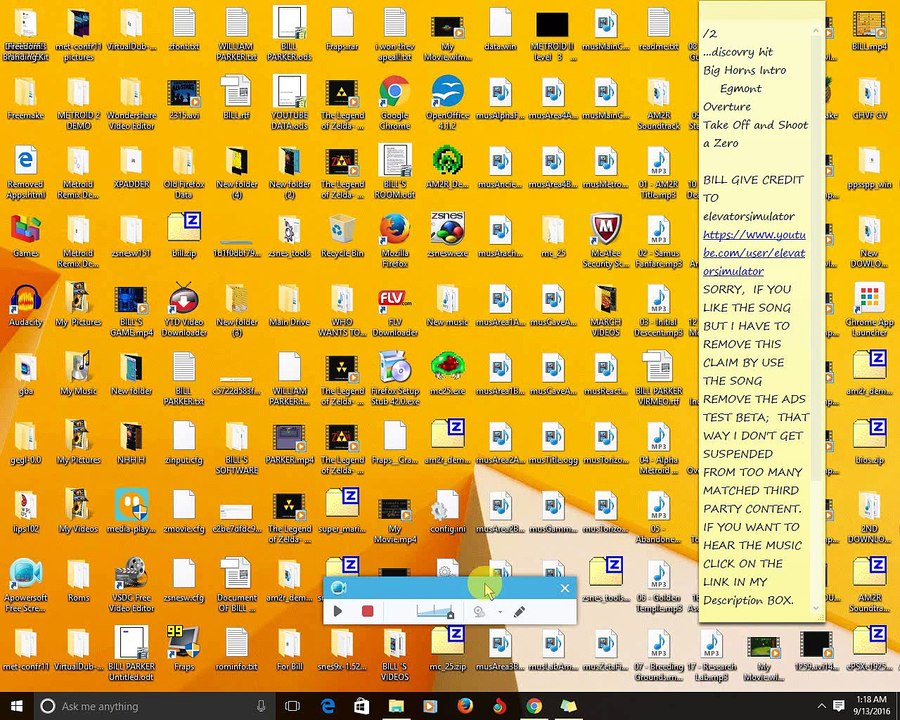Click the Apowersoft logo on recorder title bar

(339, 587)
